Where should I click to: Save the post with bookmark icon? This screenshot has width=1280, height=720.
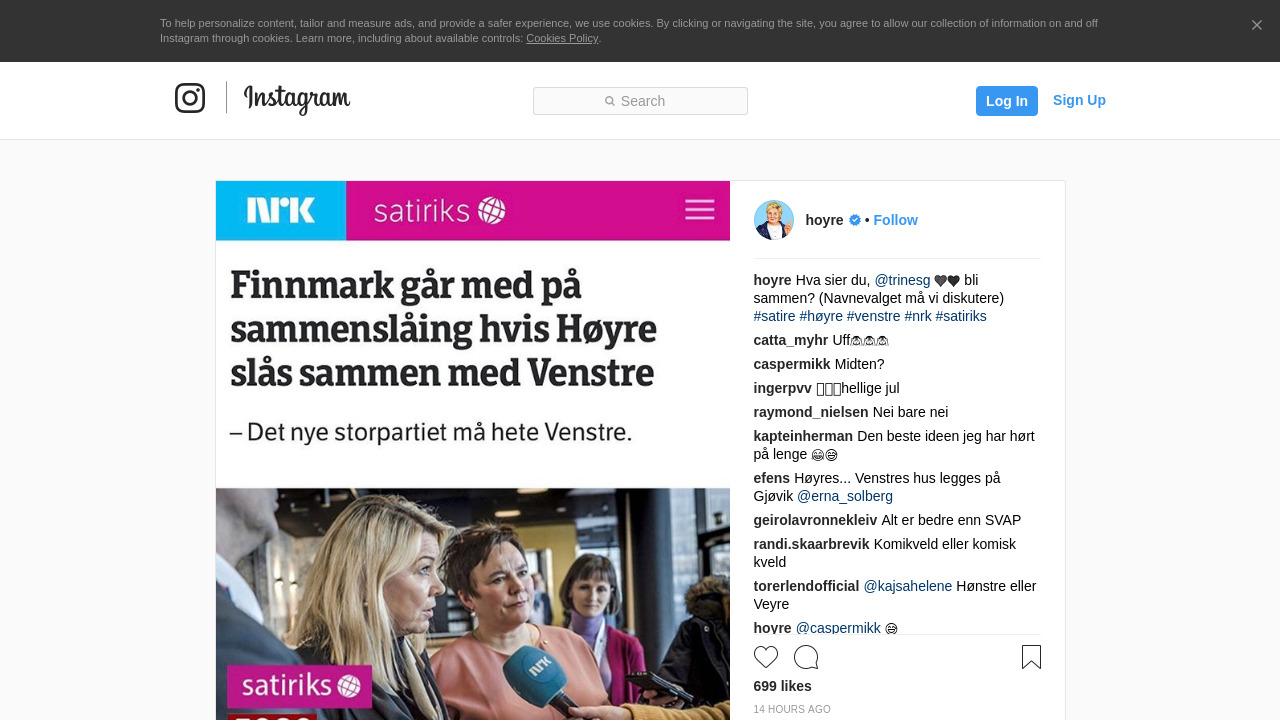pos(1031,657)
